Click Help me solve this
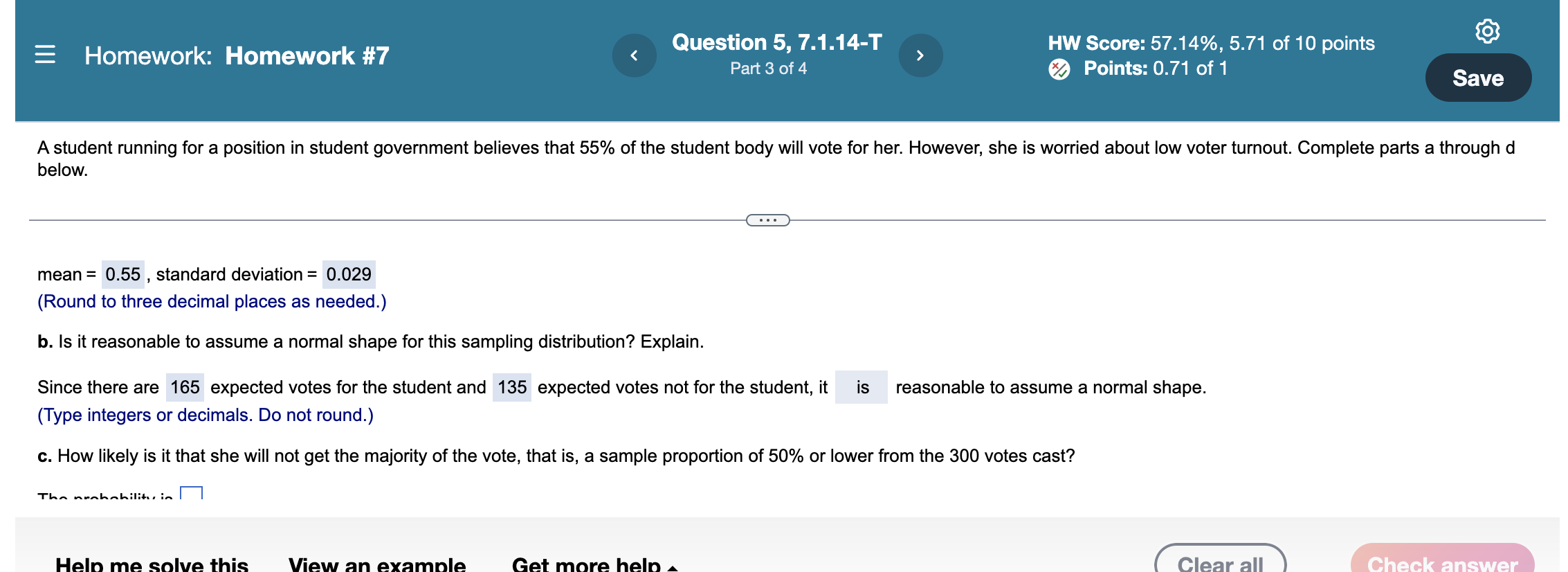Screen dimensions: 1568x572 coord(152,564)
